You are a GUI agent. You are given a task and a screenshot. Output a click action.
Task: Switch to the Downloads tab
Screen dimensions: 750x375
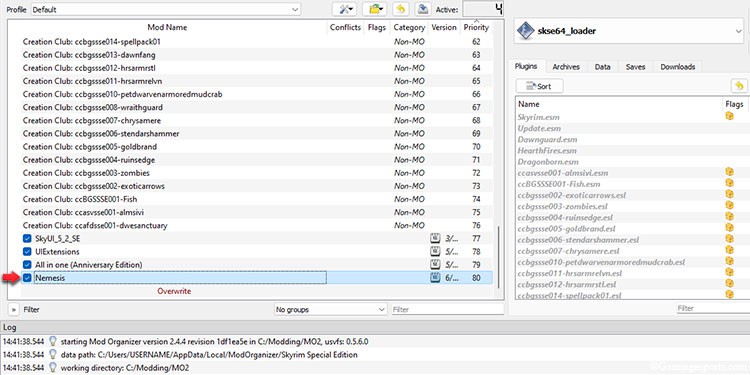click(x=677, y=67)
